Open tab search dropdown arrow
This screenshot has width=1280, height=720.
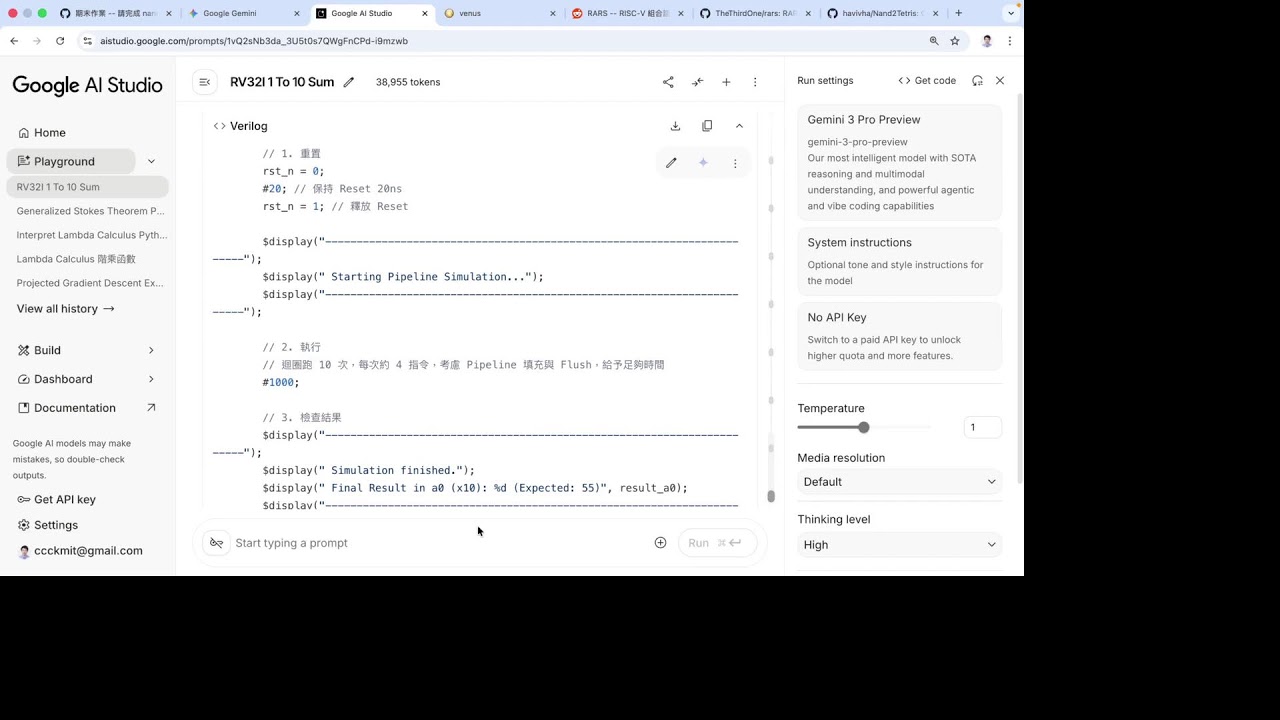[x=1011, y=13]
